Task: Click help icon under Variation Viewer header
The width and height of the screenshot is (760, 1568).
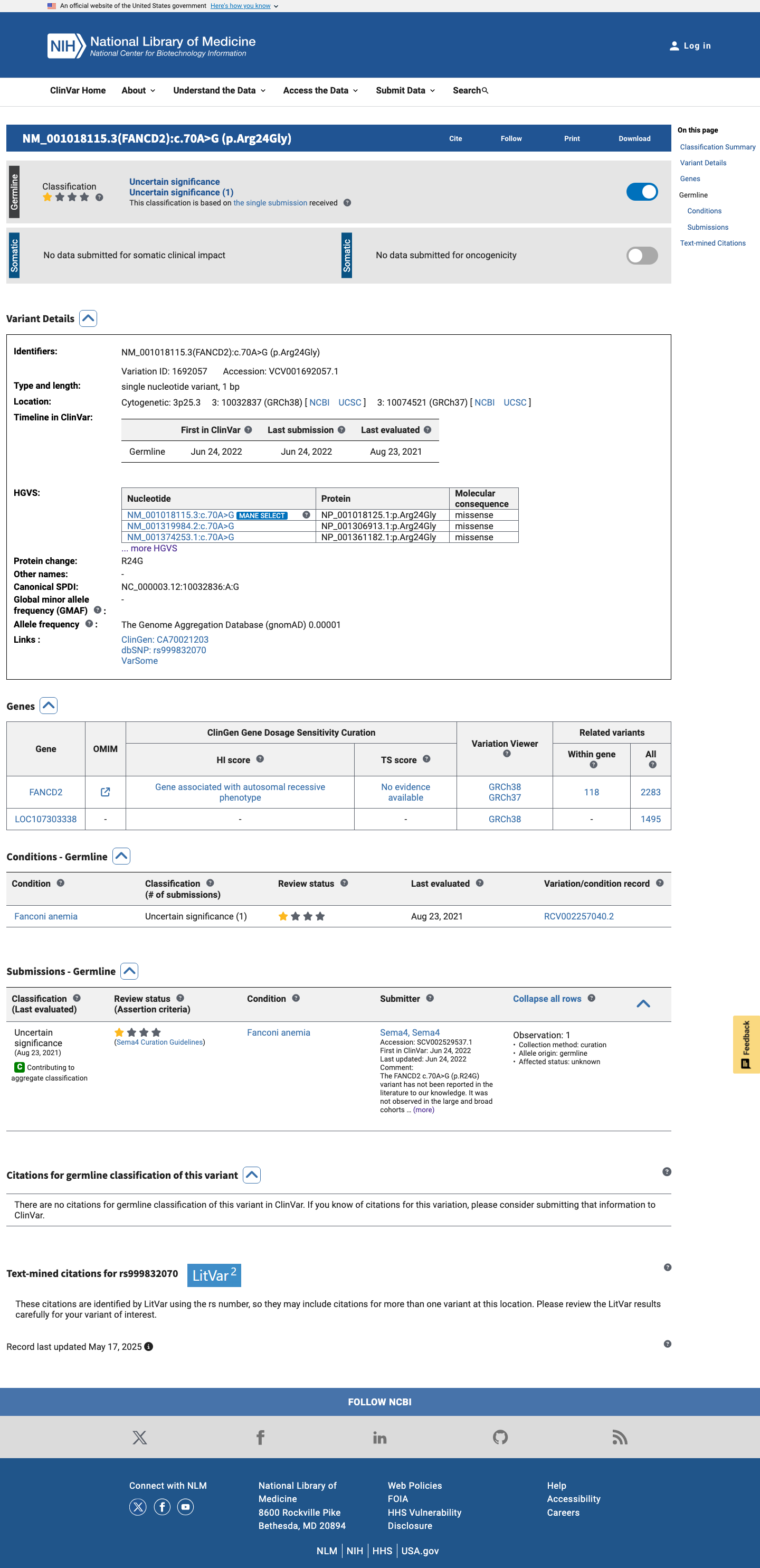Action: tap(507, 754)
